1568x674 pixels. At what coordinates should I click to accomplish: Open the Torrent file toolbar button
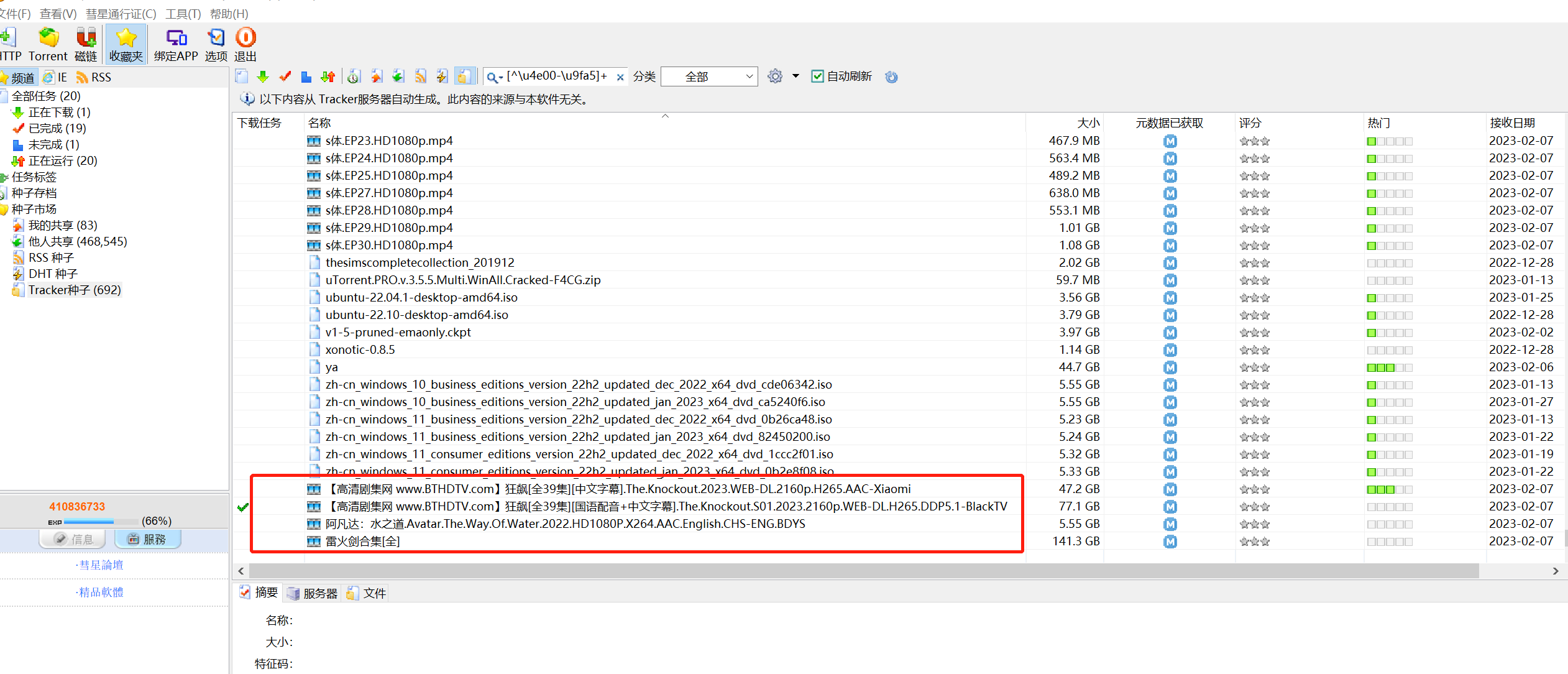coord(48,45)
